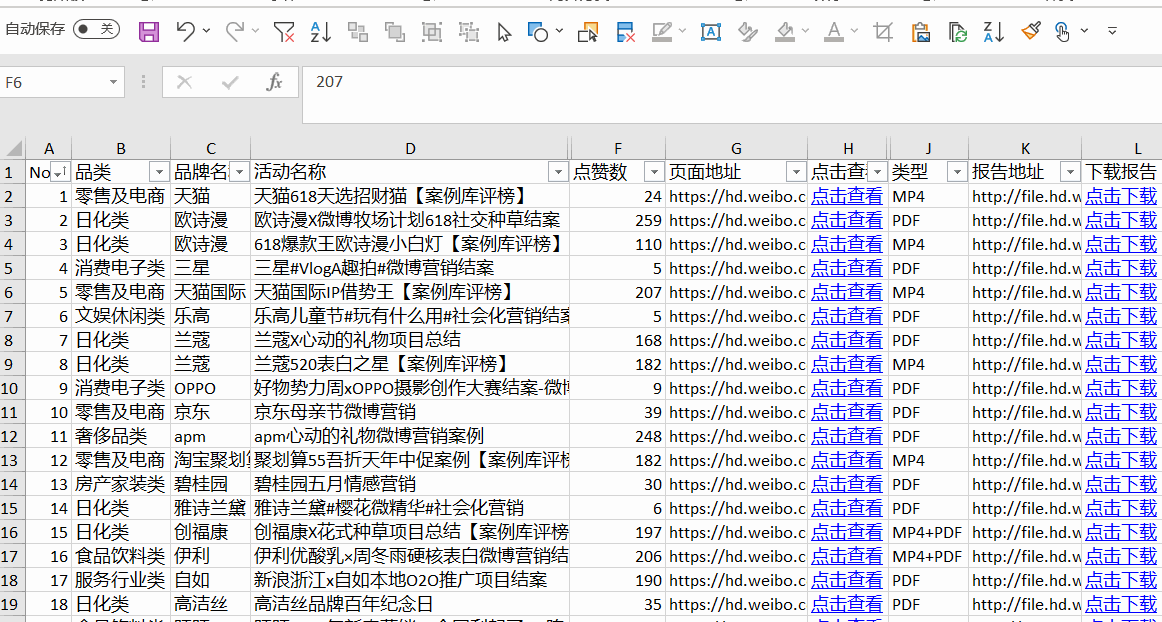Open the outline color dropdown arrow
The image size is (1162, 622).
[x=682, y=31]
